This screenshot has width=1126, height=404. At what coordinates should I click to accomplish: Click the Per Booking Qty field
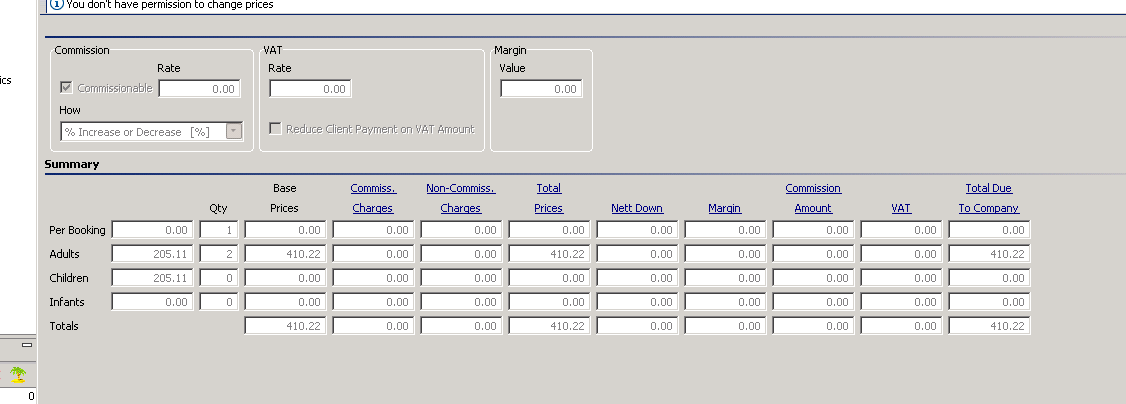click(x=218, y=230)
